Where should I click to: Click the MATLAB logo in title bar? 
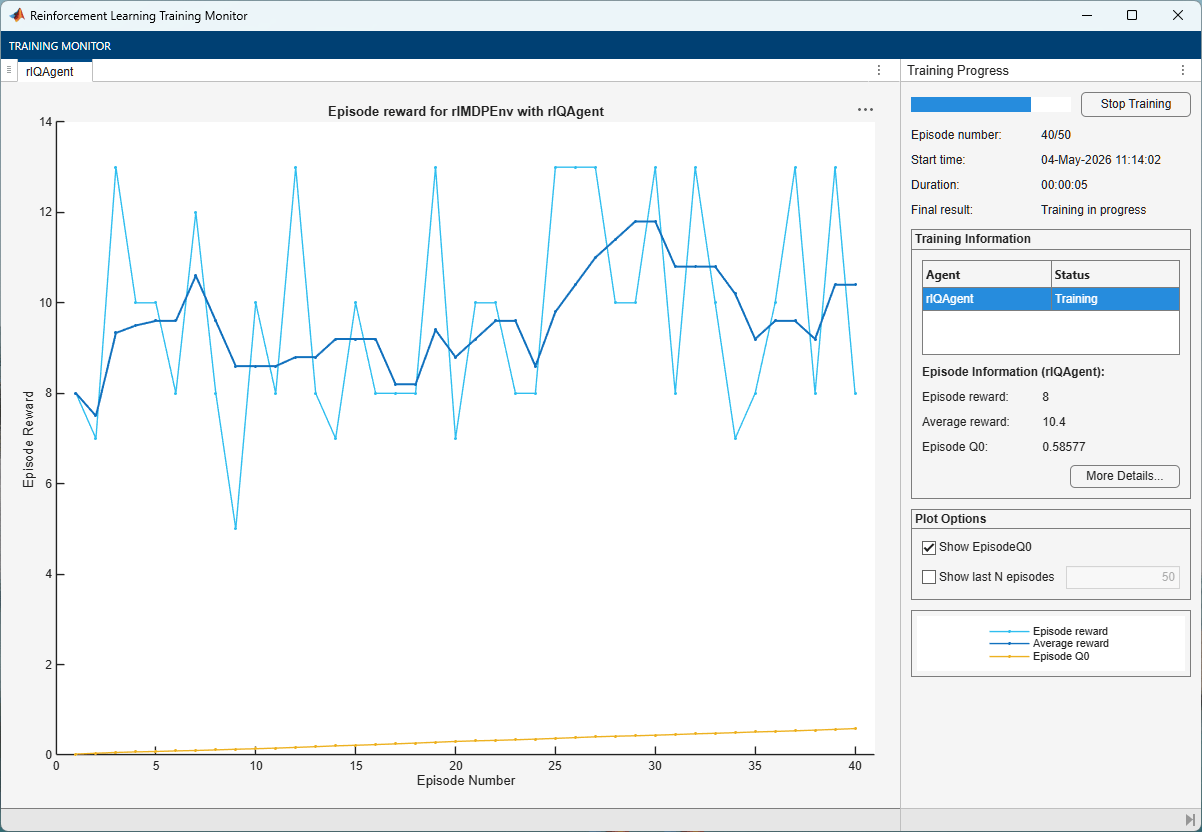pyautogui.click(x=17, y=15)
